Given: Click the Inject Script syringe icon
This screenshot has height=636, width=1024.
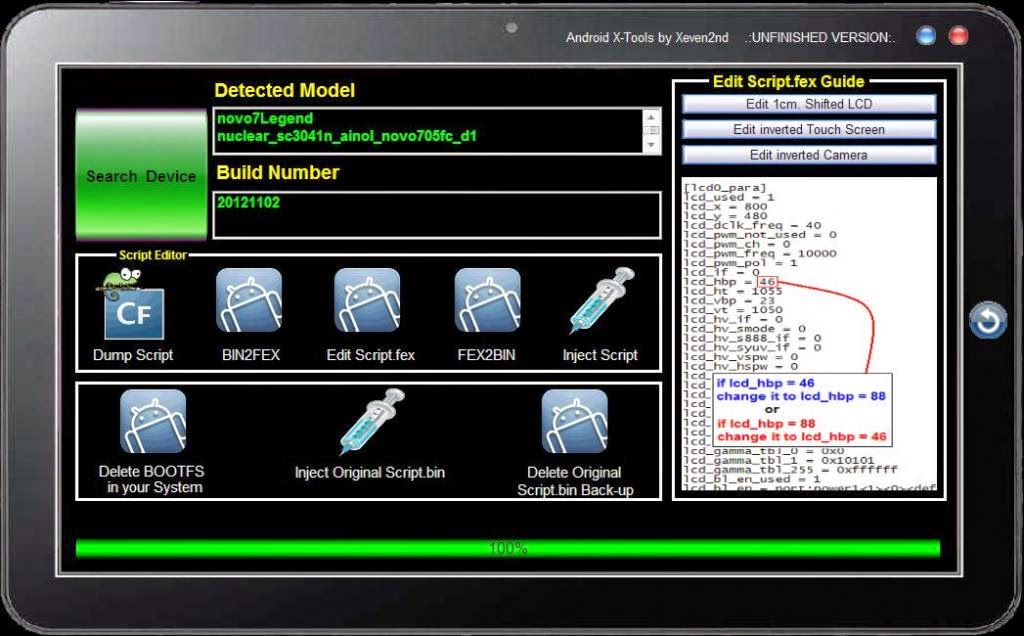Looking at the screenshot, I should 601,300.
